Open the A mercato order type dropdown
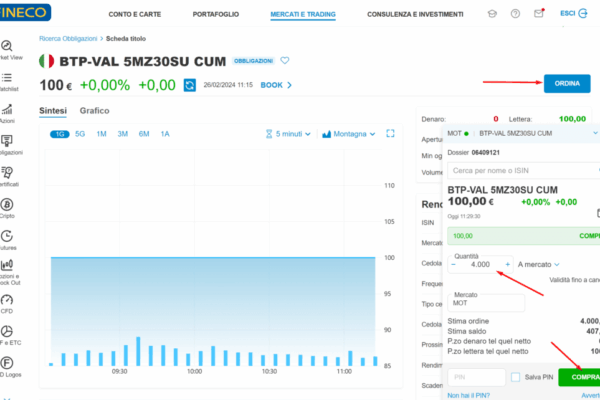 [x=546, y=264]
